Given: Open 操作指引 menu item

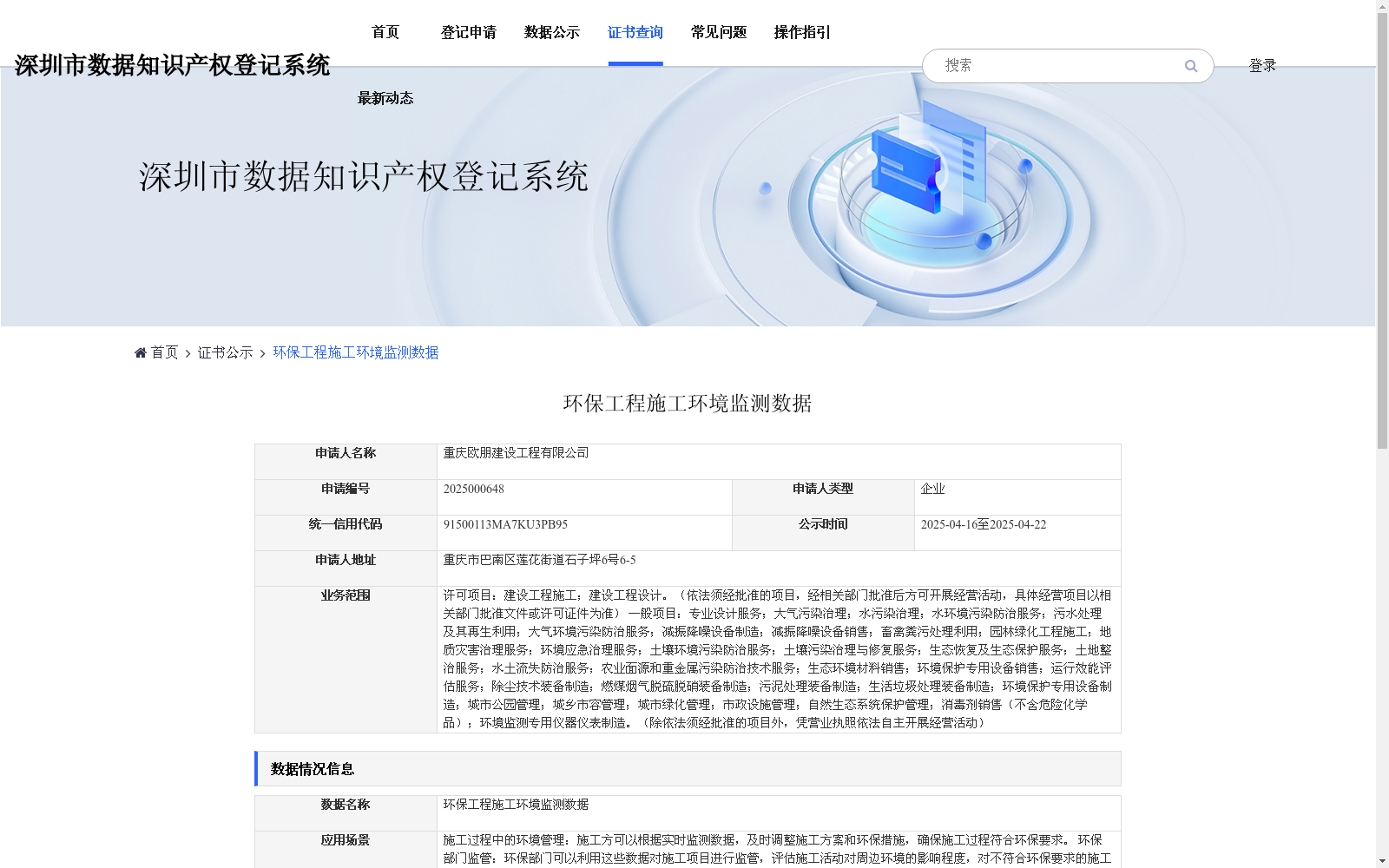Looking at the screenshot, I should tap(802, 33).
